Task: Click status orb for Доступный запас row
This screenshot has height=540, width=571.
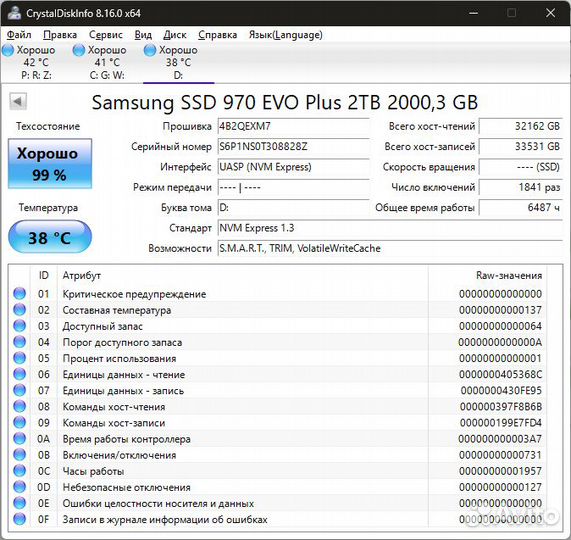Action: [19, 326]
